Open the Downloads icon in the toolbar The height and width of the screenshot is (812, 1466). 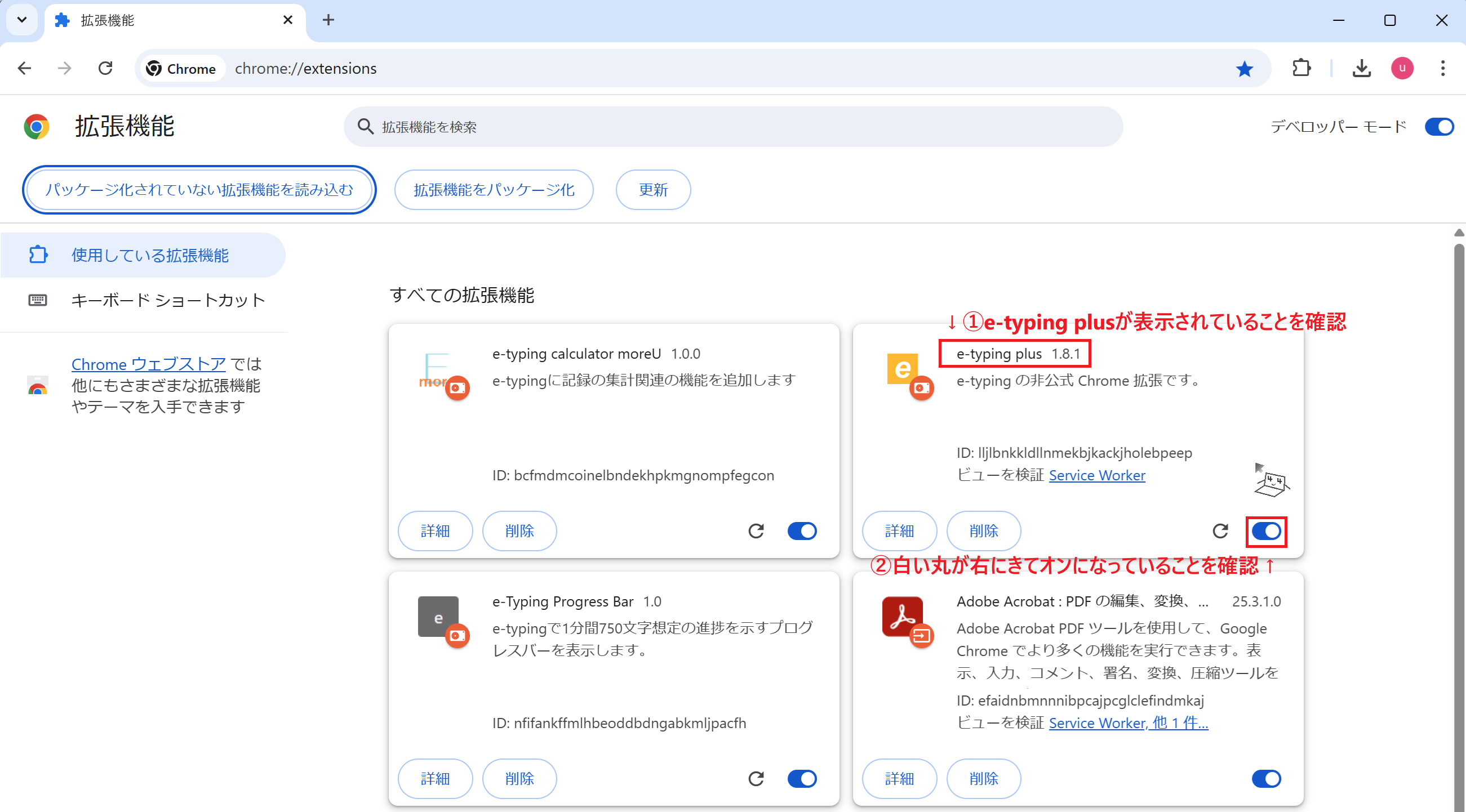[x=1361, y=68]
